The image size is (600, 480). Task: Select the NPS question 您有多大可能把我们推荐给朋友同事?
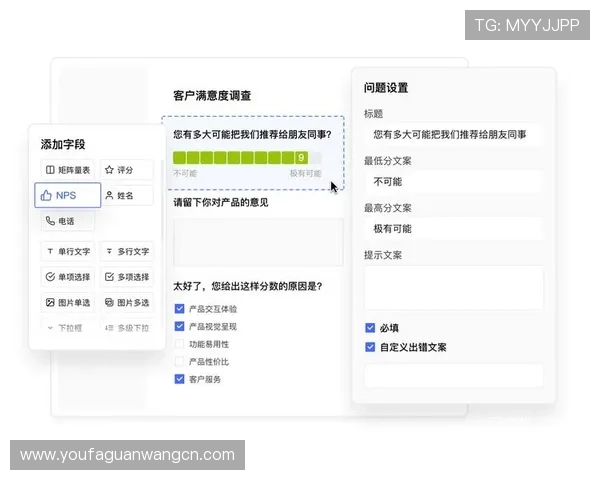coord(253,135)
